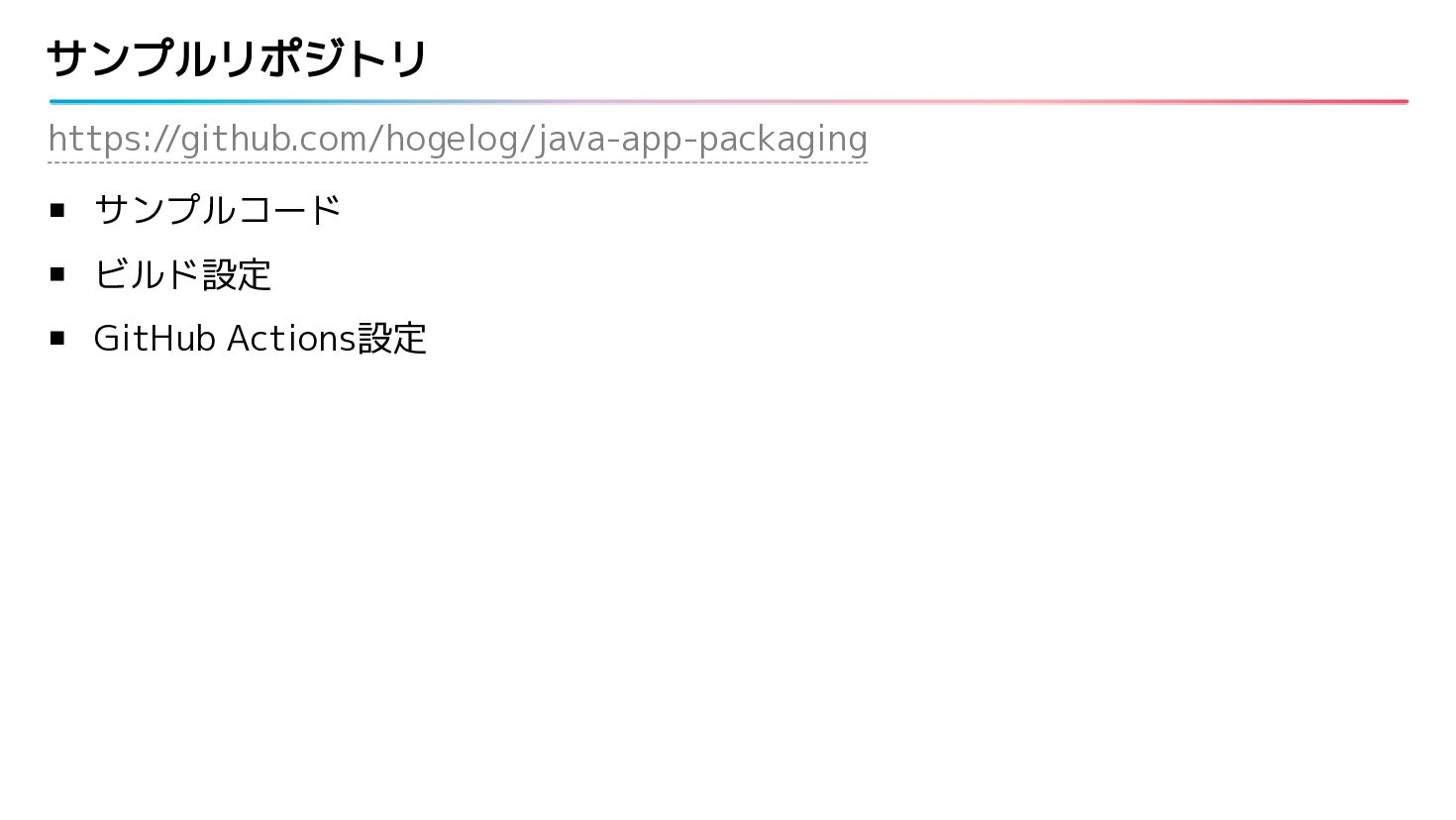
Task: Click the square bullet marker before サンプルコード
Action: [x=57, y=210]
